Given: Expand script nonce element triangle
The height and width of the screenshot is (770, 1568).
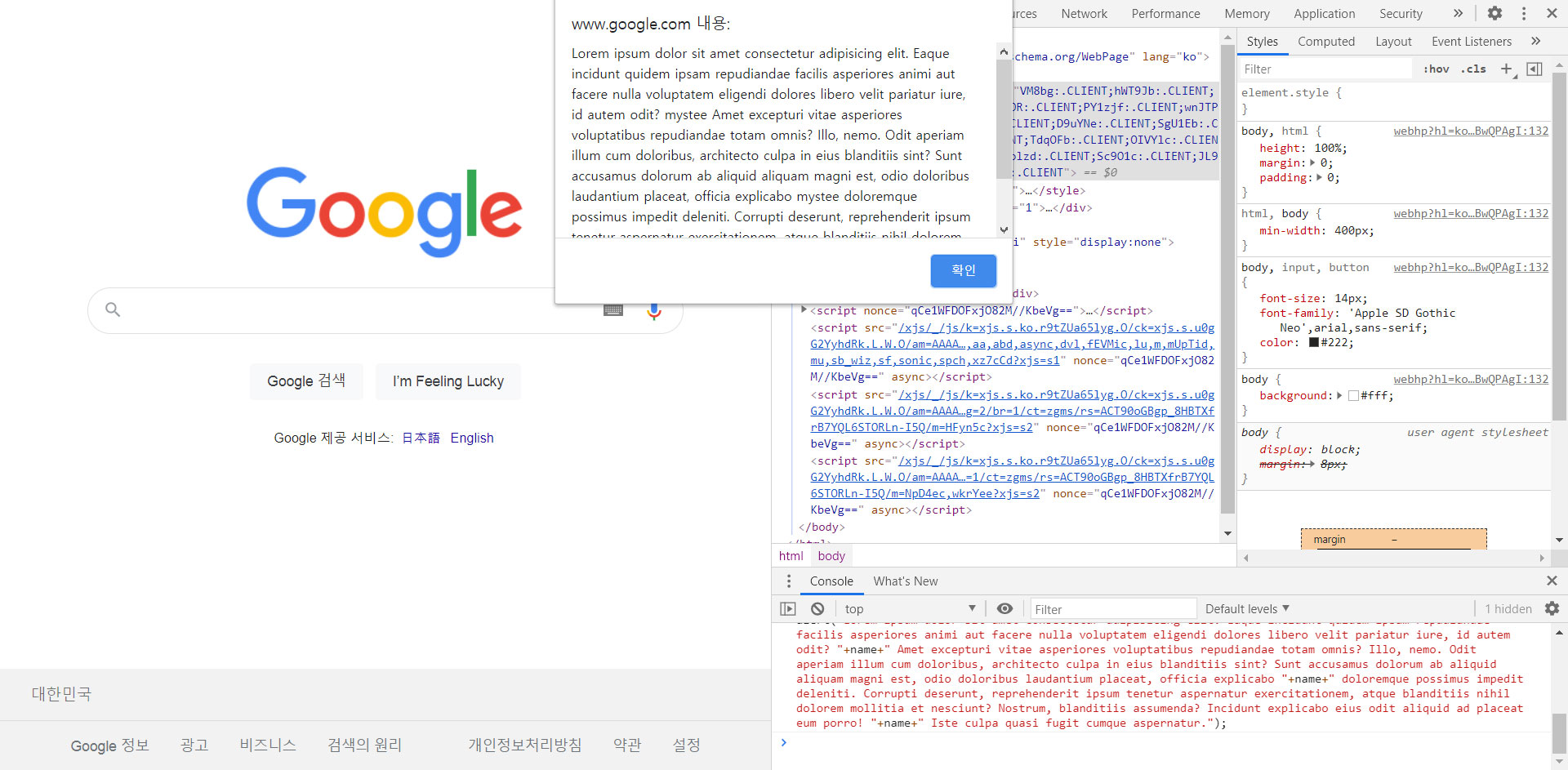Looking at the screenshot, I should (804, 310).
